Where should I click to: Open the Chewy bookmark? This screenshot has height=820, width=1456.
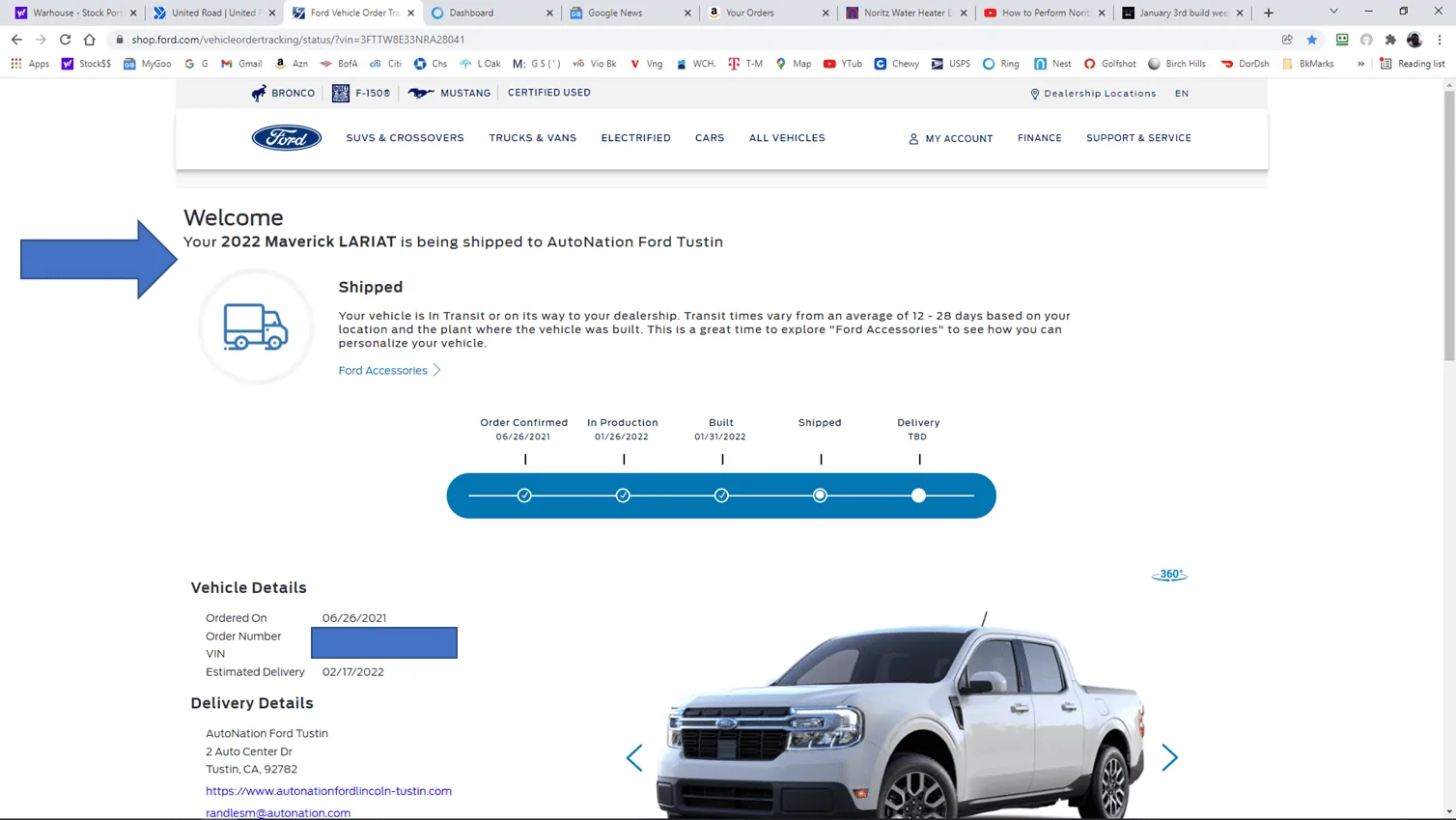pyautogui.click(x=897, y=64)
